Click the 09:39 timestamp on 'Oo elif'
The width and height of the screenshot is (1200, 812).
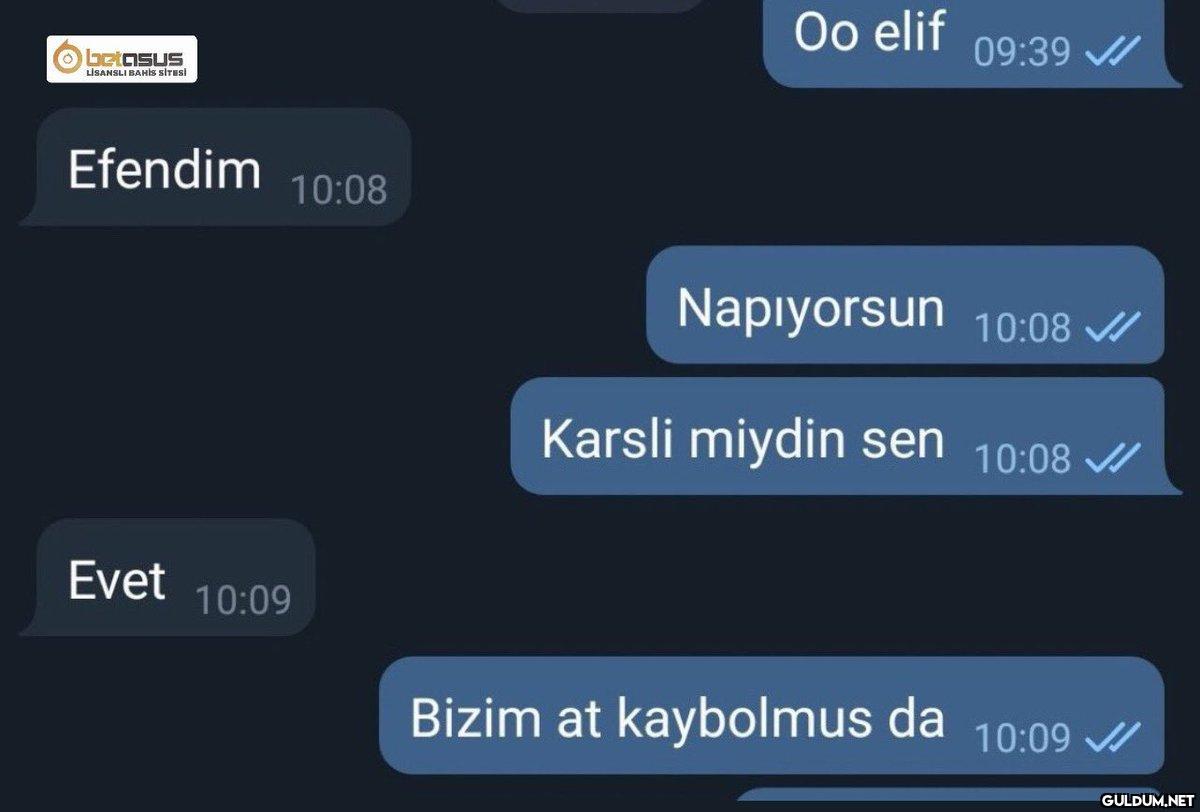pyautogui.click(x=1022, y=52)
